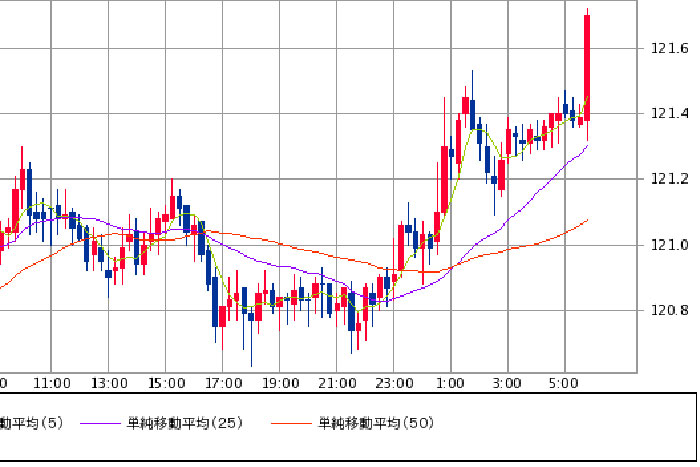Click the purple line swatch for 25-period average
Screen dimensions: 700x467
coord(102,424)
